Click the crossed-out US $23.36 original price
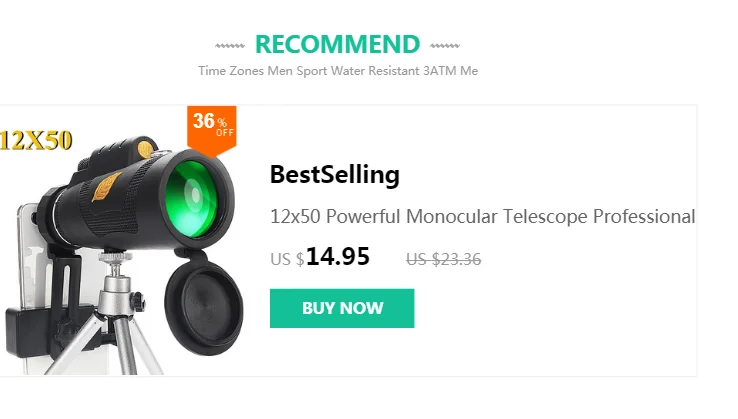Image resolution: width=738 pixels, height=419 pixels. tap(443, 259)
